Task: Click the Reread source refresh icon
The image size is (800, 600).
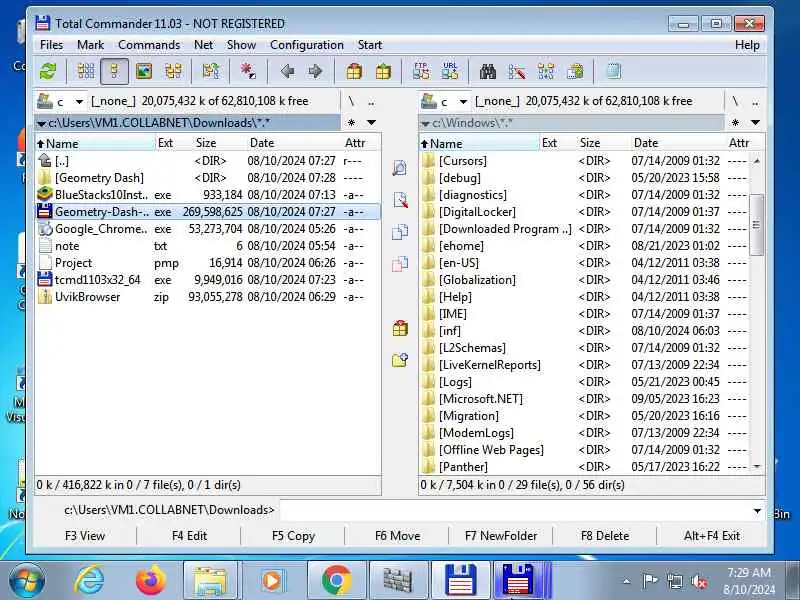Action: (48, 71)
